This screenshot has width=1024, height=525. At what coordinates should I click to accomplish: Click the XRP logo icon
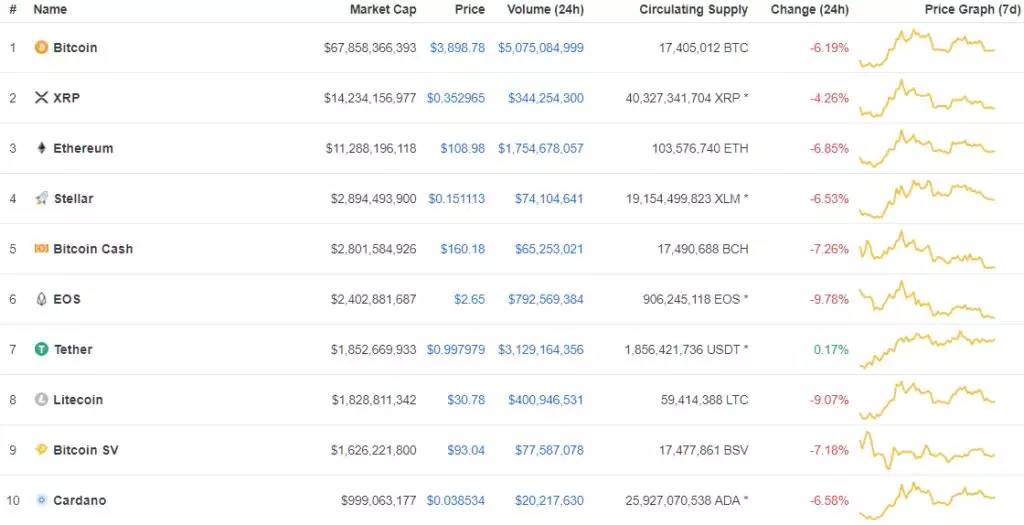pos(41,98)
